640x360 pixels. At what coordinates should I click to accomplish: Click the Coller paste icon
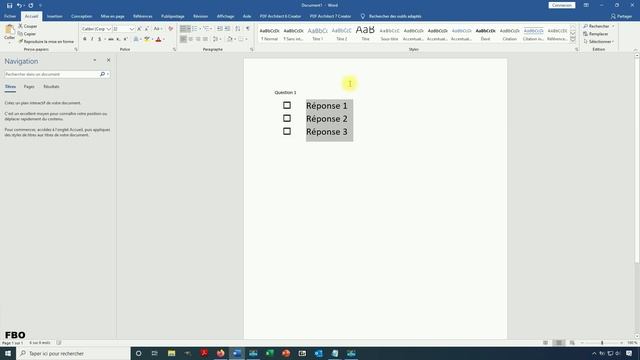pos(9,32)
